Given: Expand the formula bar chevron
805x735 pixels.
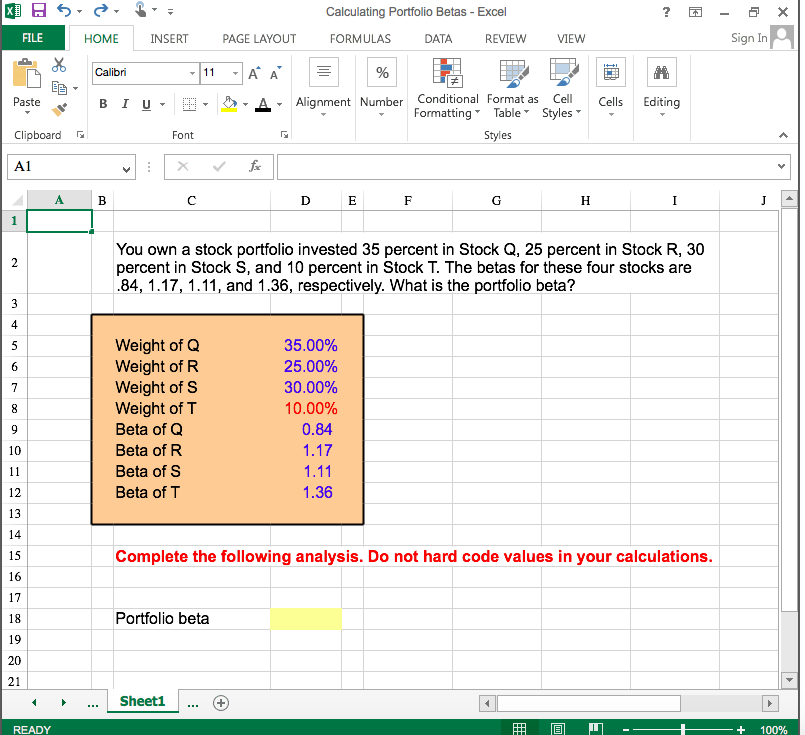Looking at the screenshot, I should [x=781, y=166].
